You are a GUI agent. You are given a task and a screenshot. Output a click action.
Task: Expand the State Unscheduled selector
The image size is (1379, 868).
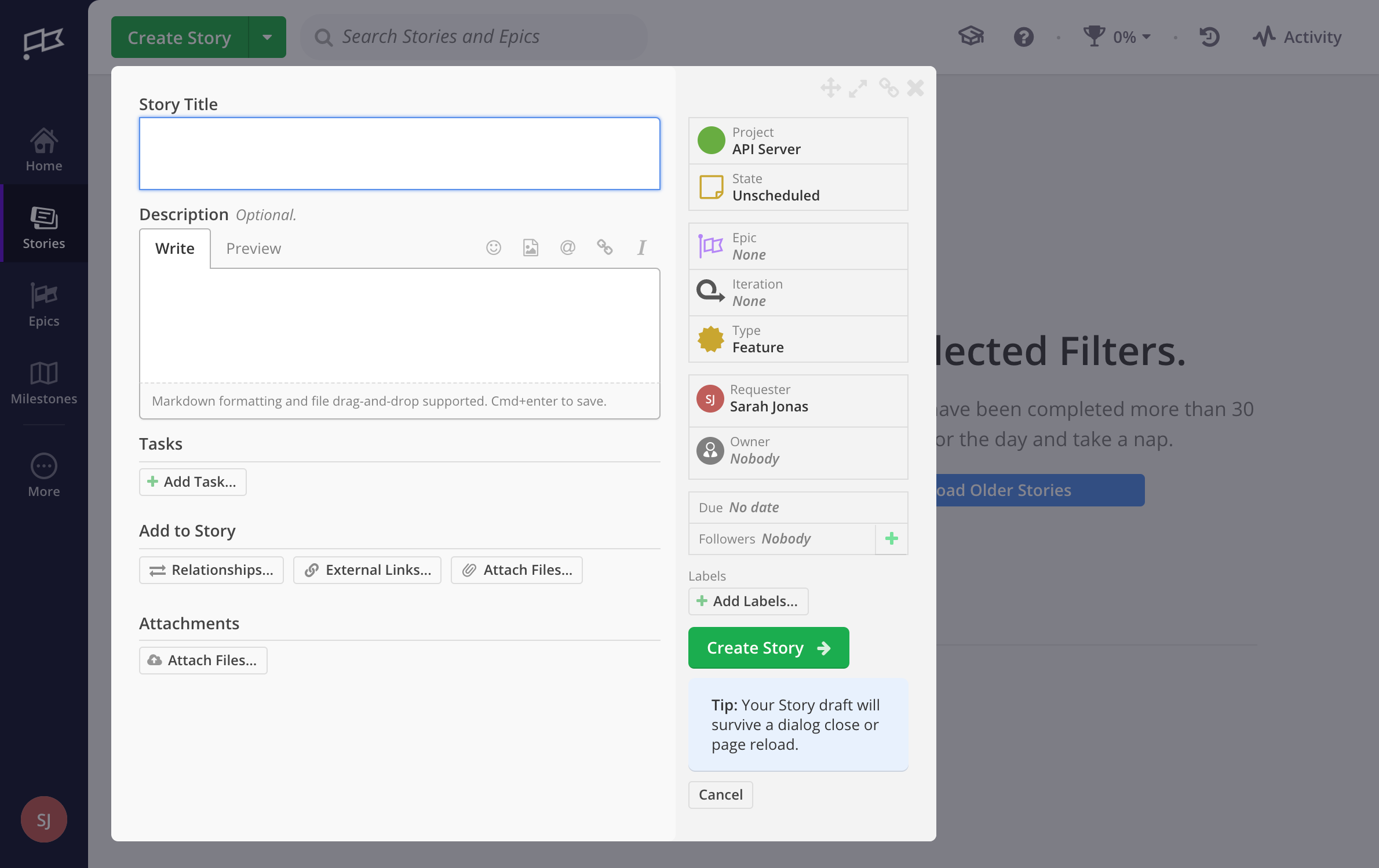pos(798,187)
